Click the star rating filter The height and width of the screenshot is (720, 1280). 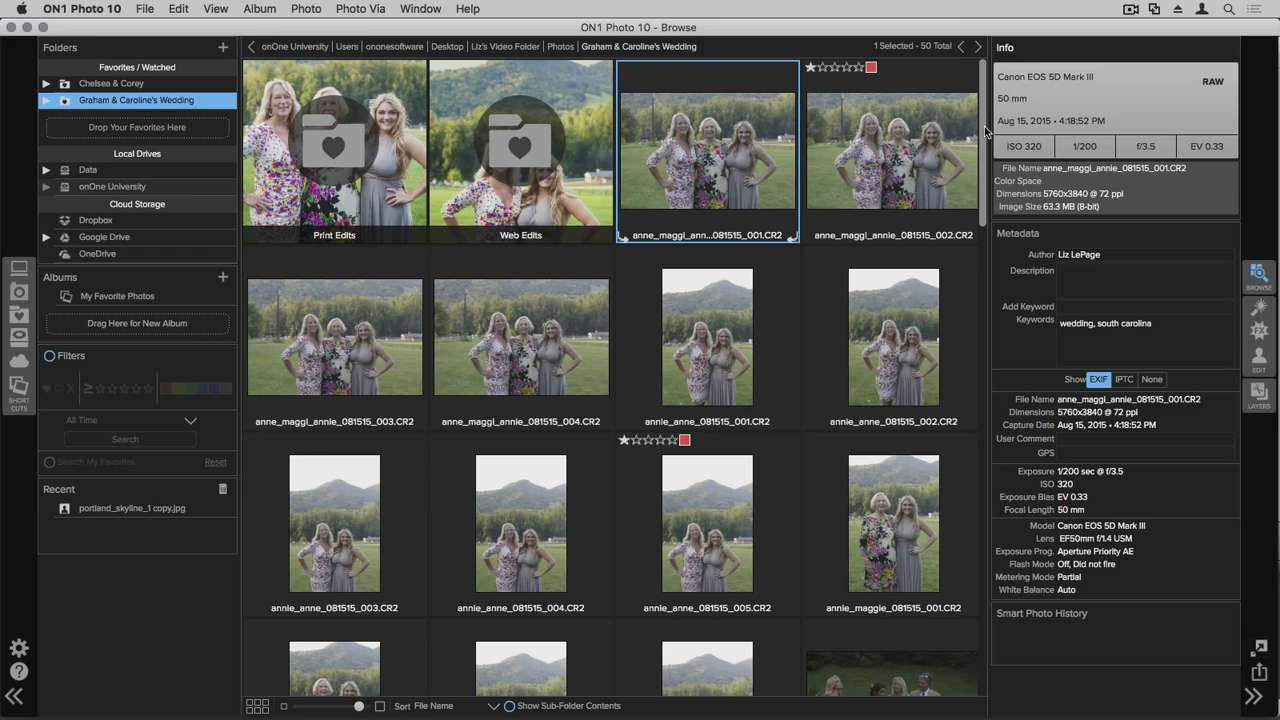click(x=118, y=388)
